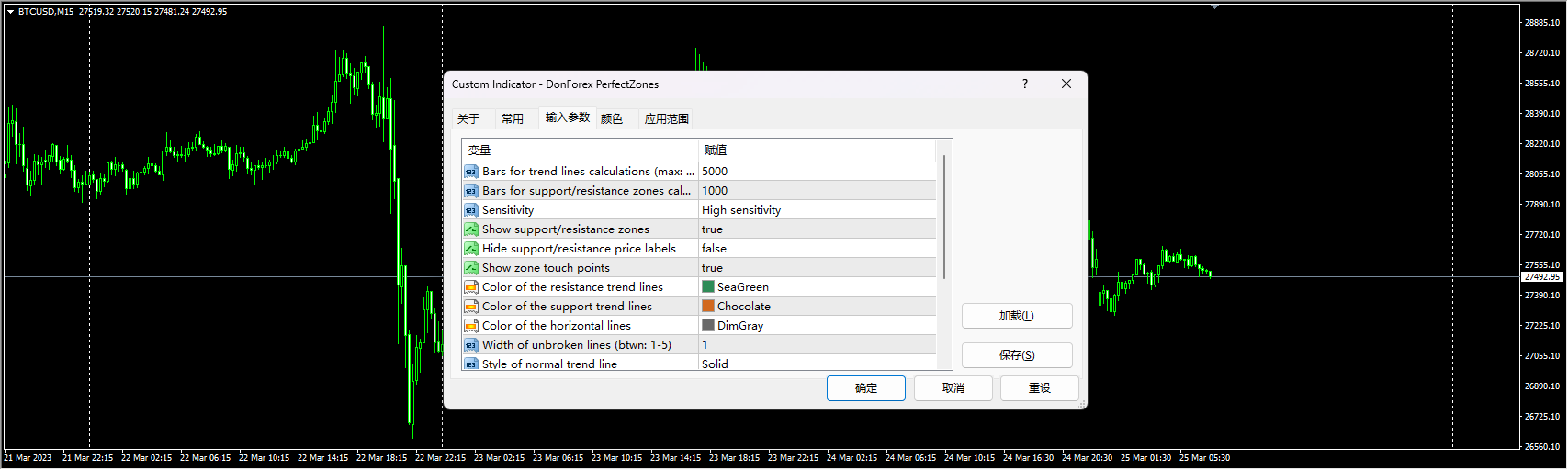Switch to the 颜色 tab
Screen dimensions: 1568x470
pos(612,118)
